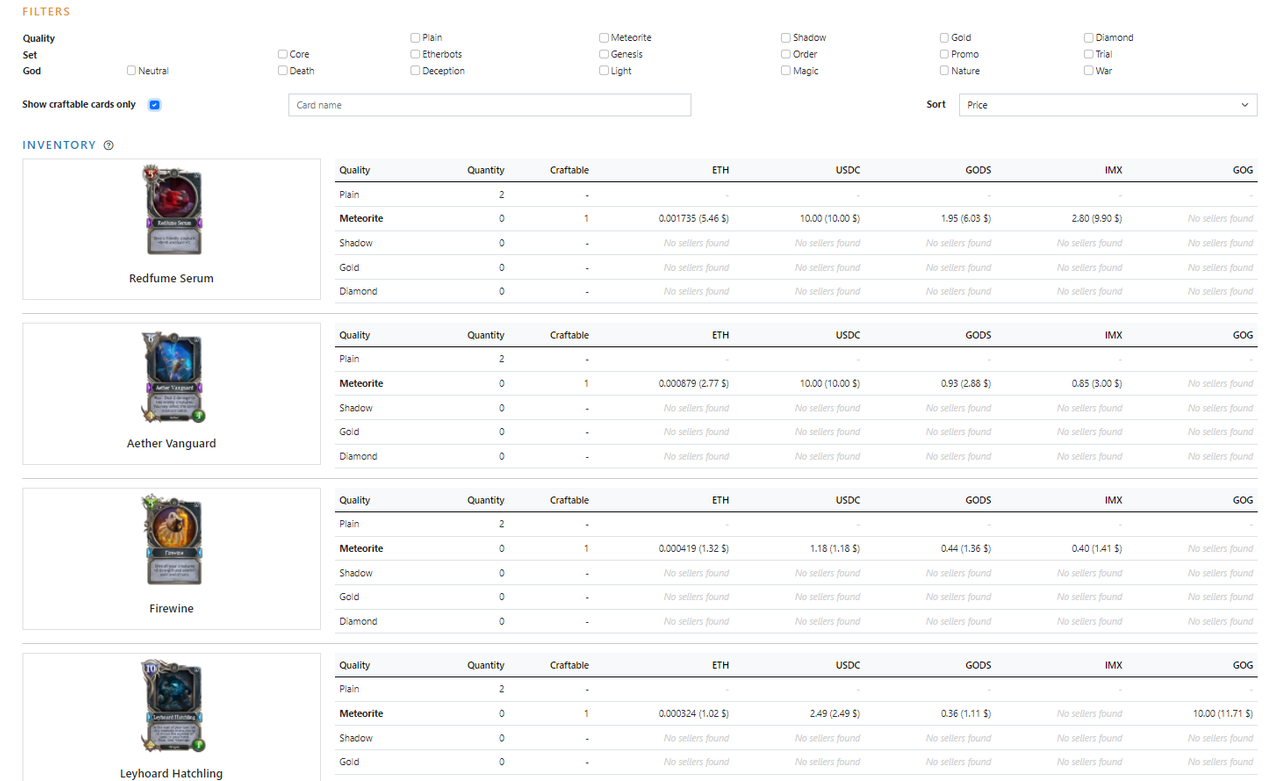
Task: Toggle the Neutral god checkbox
Action: click(x=131, y=71)
